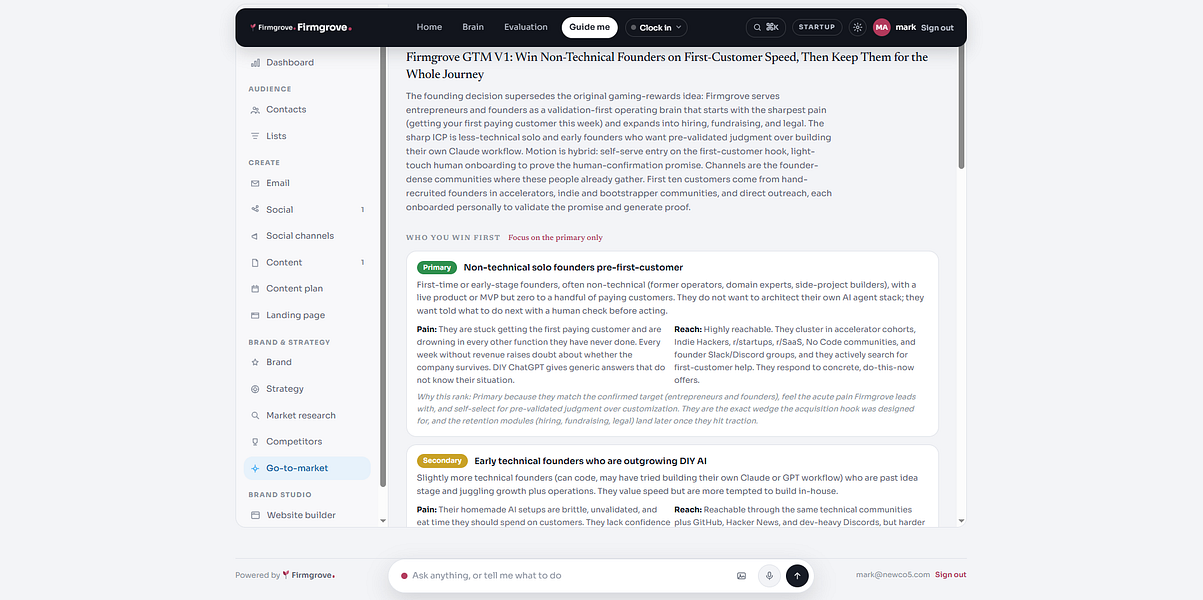
Task: Click the green Primary badge
Action: [437, 267]
